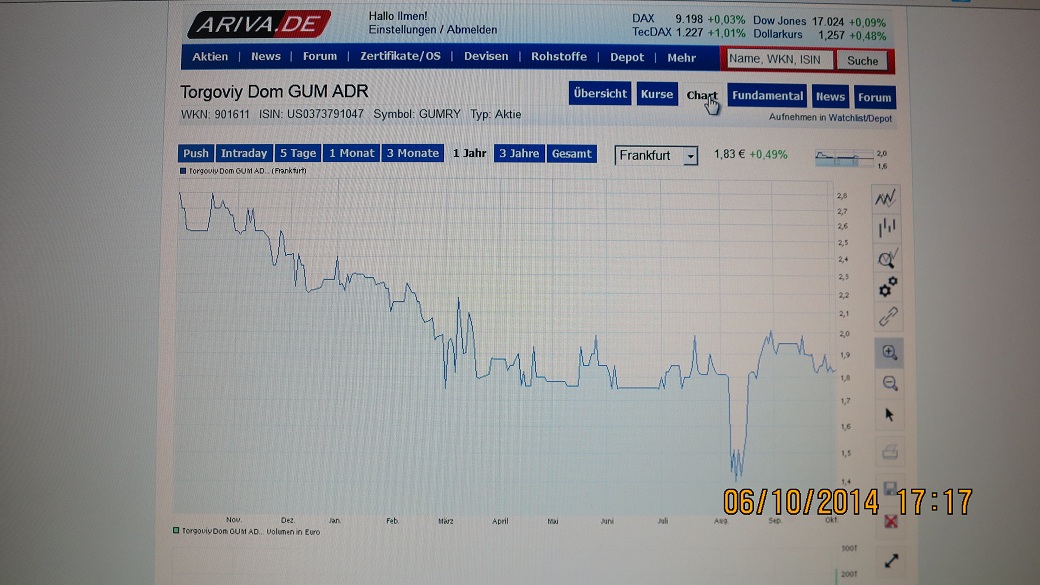Click the chart link chain icon

[888, 316]
